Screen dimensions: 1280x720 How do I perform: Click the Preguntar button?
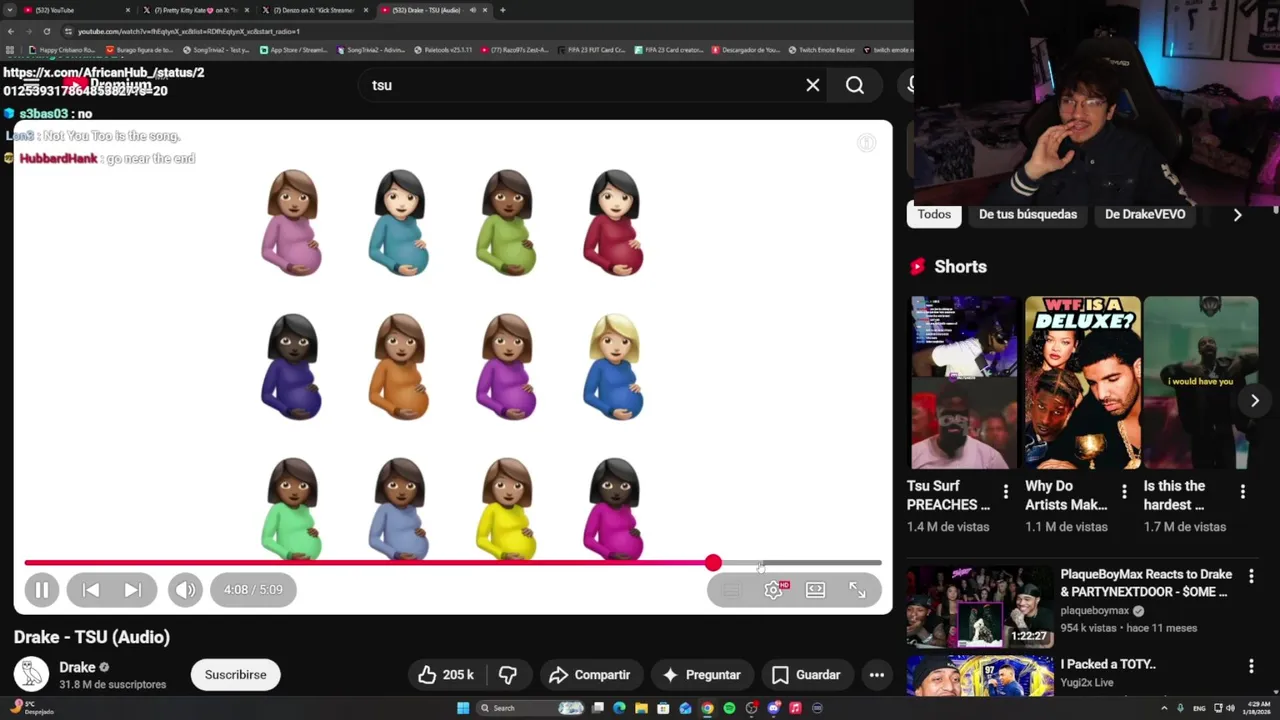pos(702,675)
